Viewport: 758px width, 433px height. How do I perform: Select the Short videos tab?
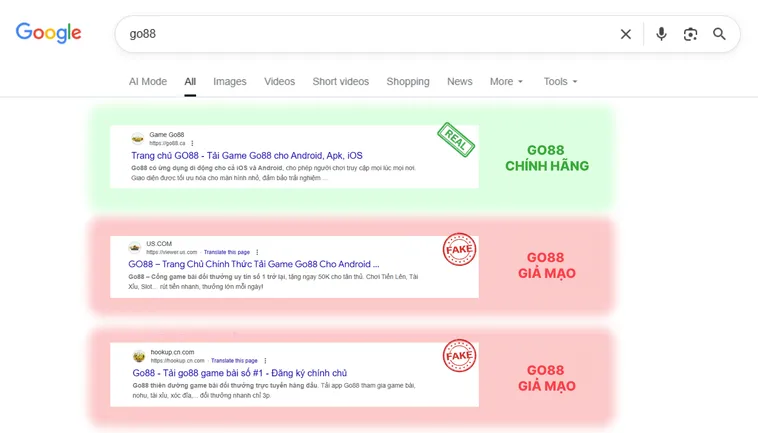click(x=340, y=82)
